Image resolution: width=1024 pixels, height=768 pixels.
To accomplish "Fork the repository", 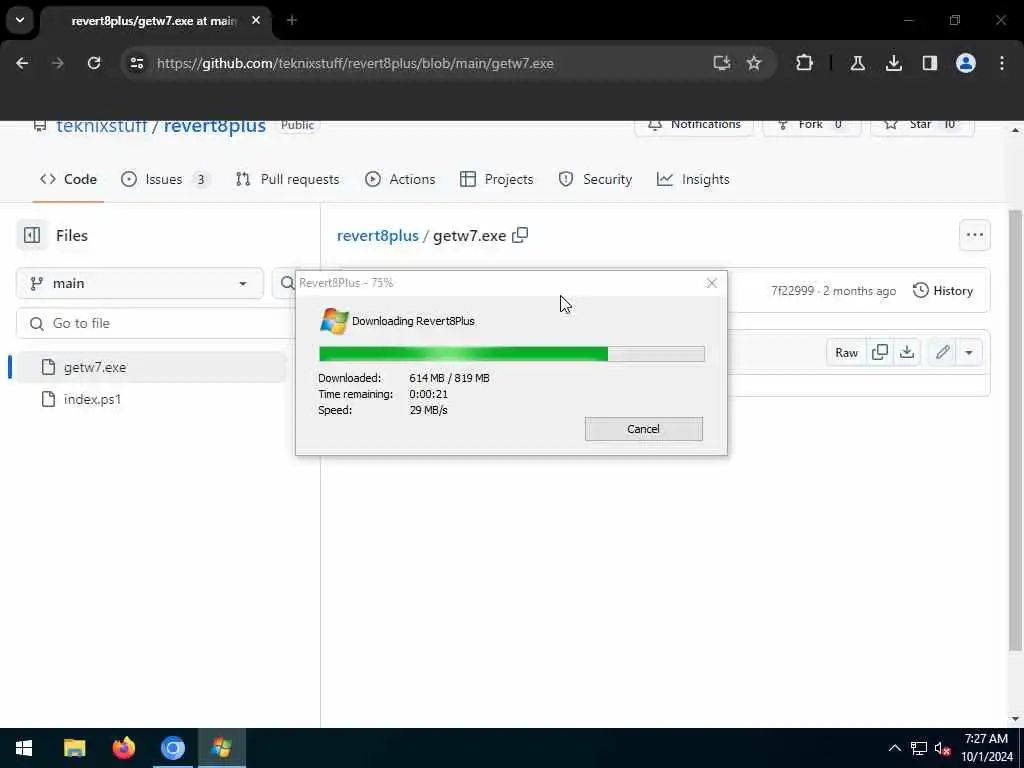I will click(812, 124).
